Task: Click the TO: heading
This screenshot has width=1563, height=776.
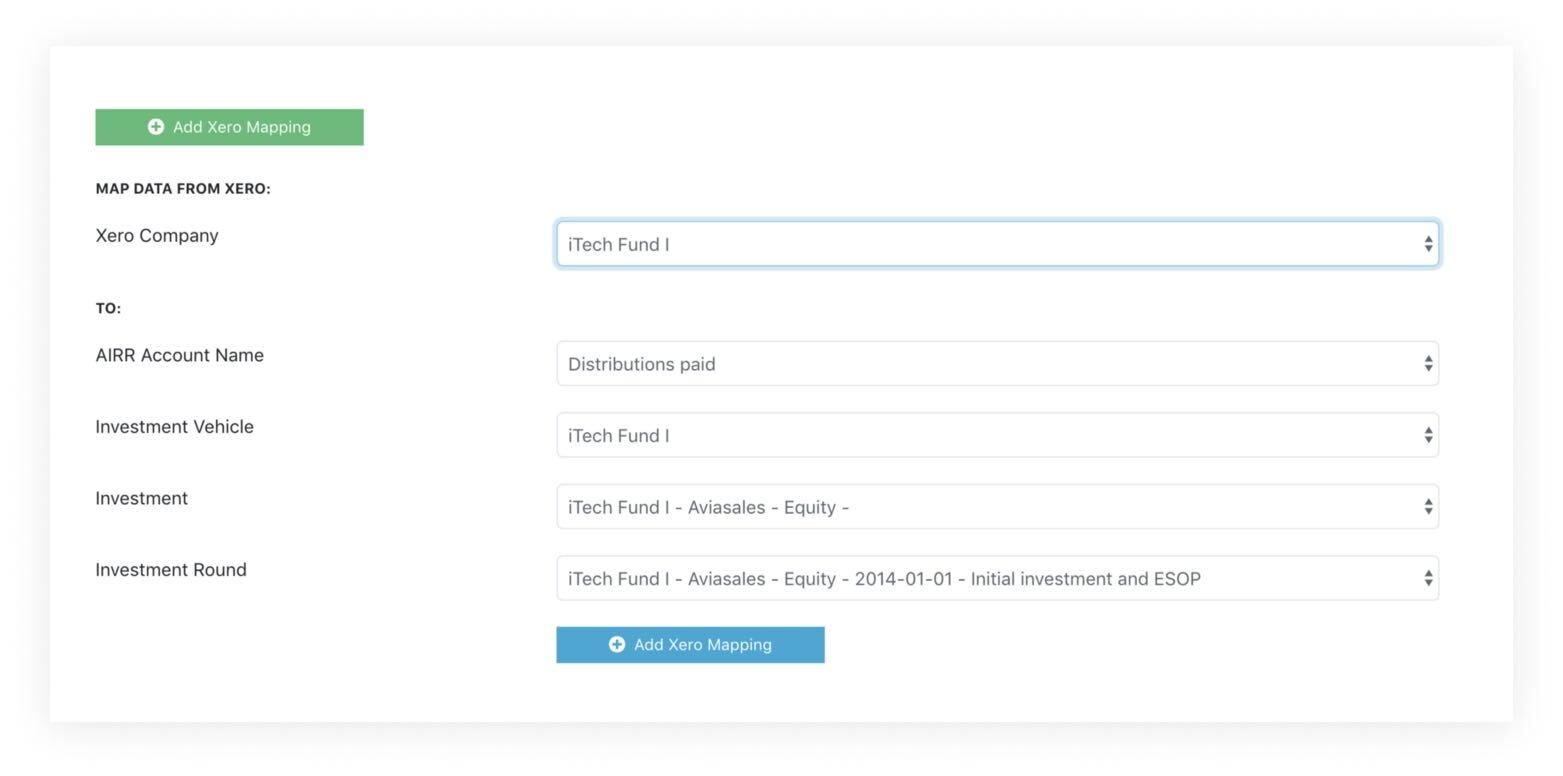Action: click(x=108, y=309)
